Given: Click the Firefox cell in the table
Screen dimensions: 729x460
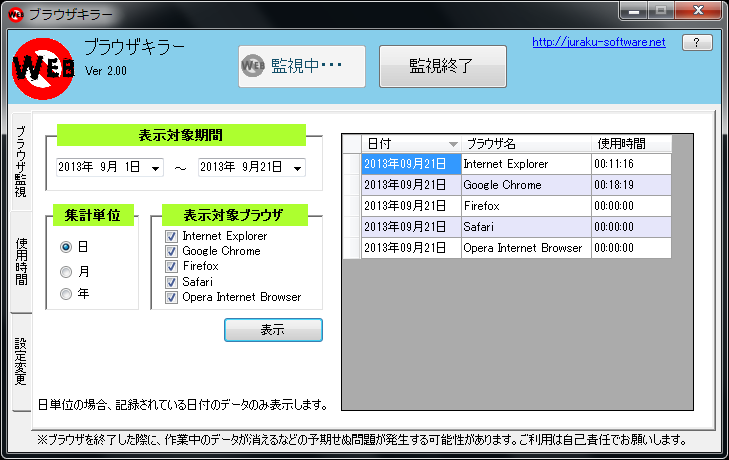Looking at the screenshot, I should [x=526, y=206].
